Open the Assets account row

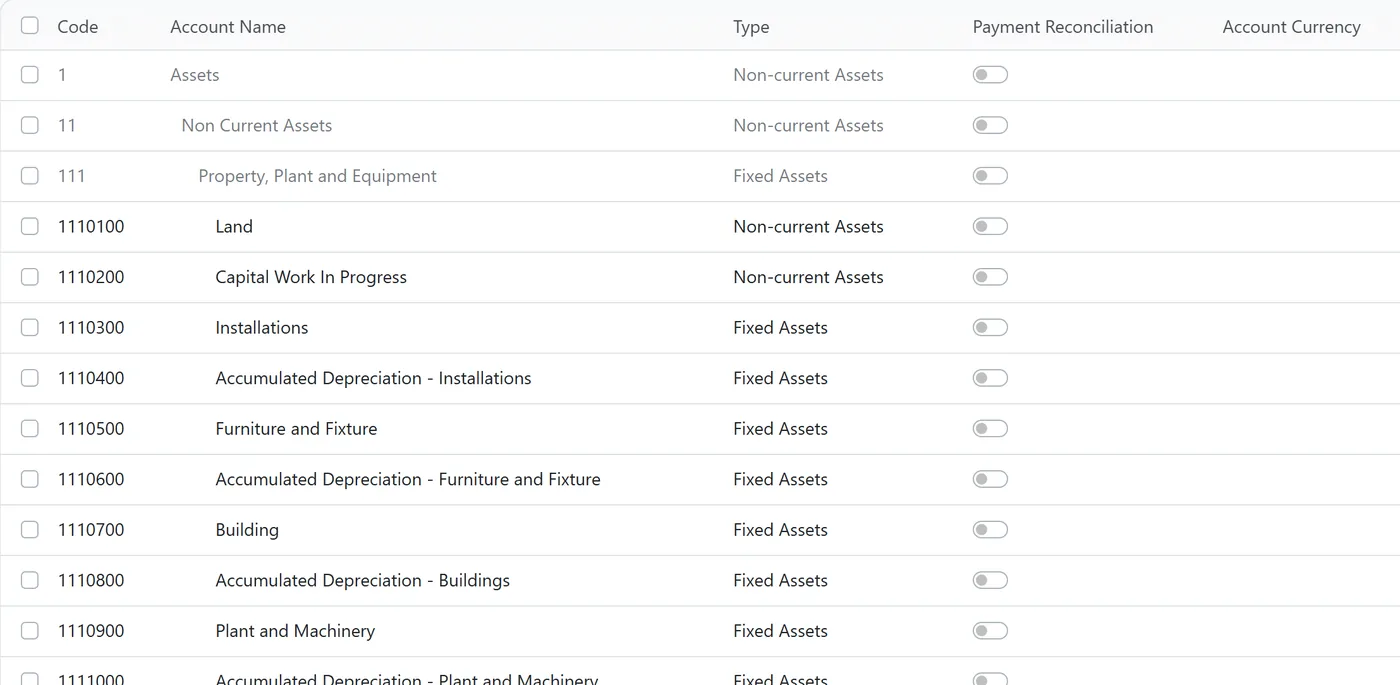pos(195,75)
